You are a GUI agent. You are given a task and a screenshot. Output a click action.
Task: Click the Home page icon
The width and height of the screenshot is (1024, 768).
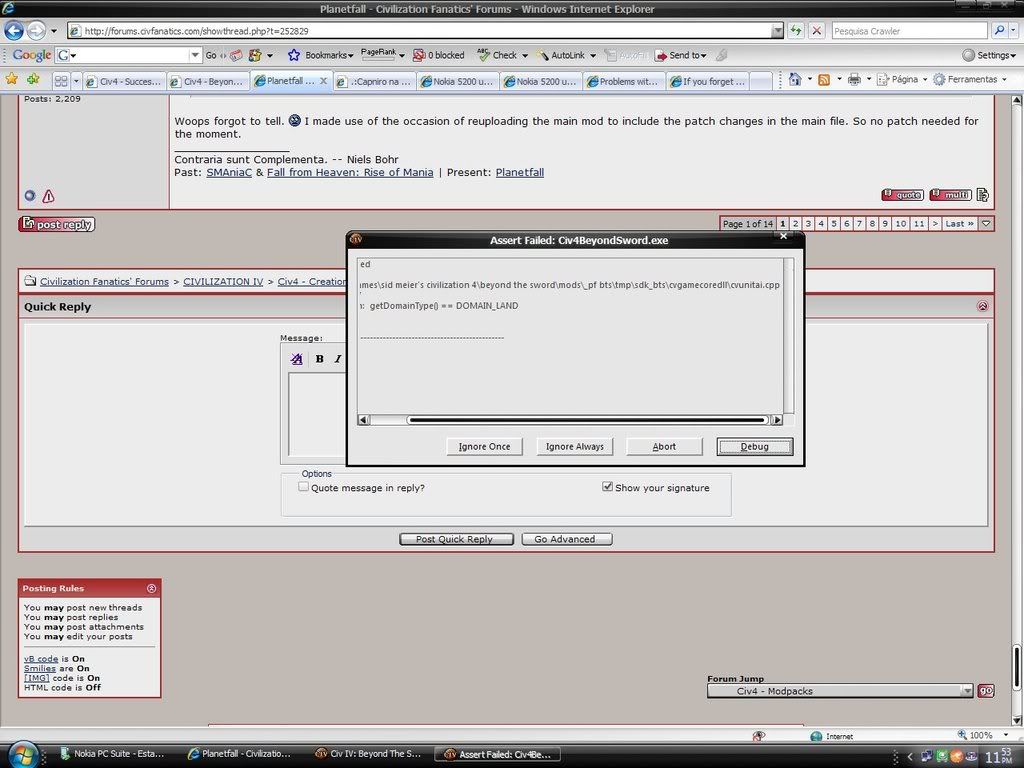click(795, 79)
